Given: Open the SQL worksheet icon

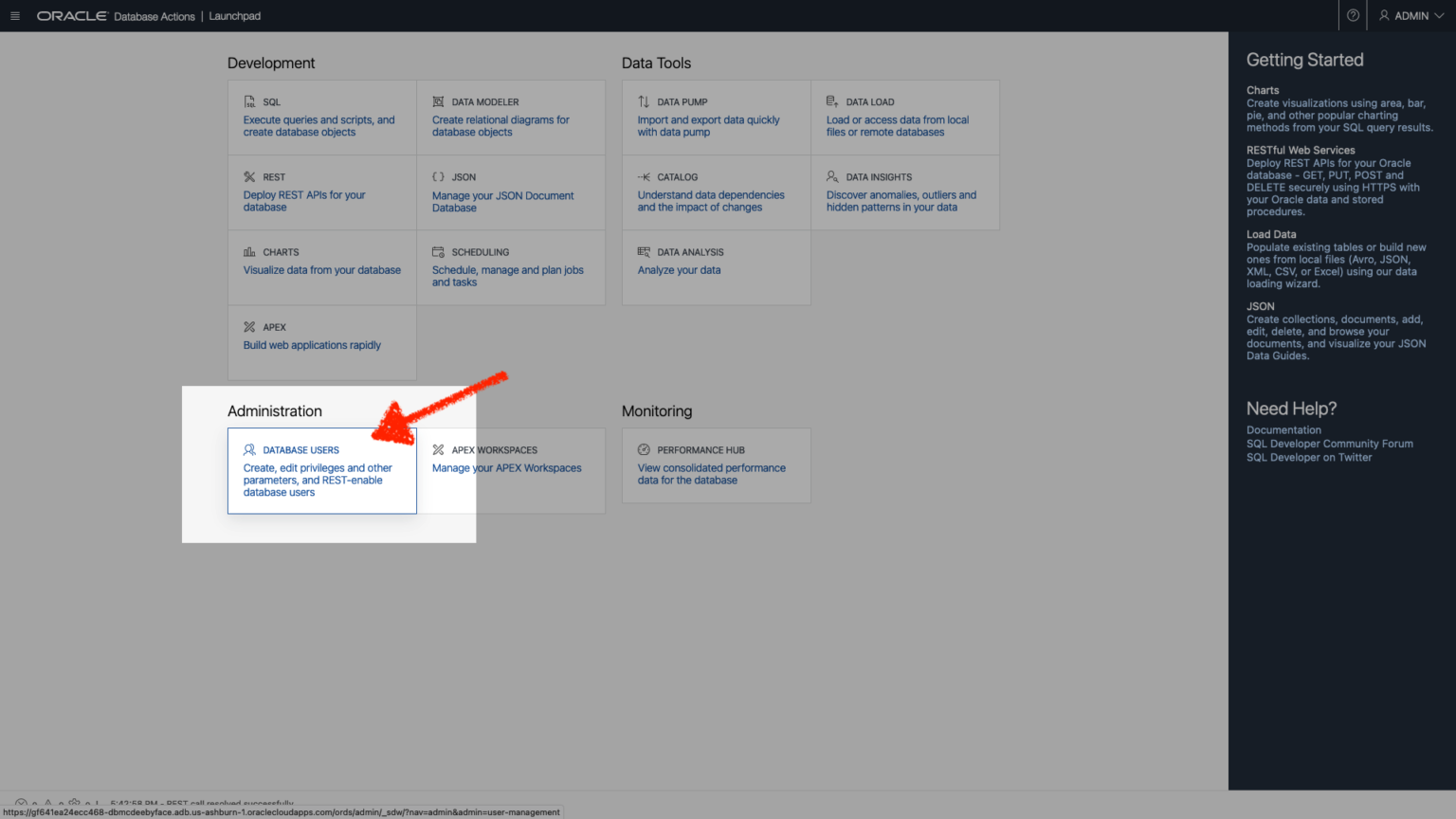Looking at the screenshot, I should click(x=250, y=101).
